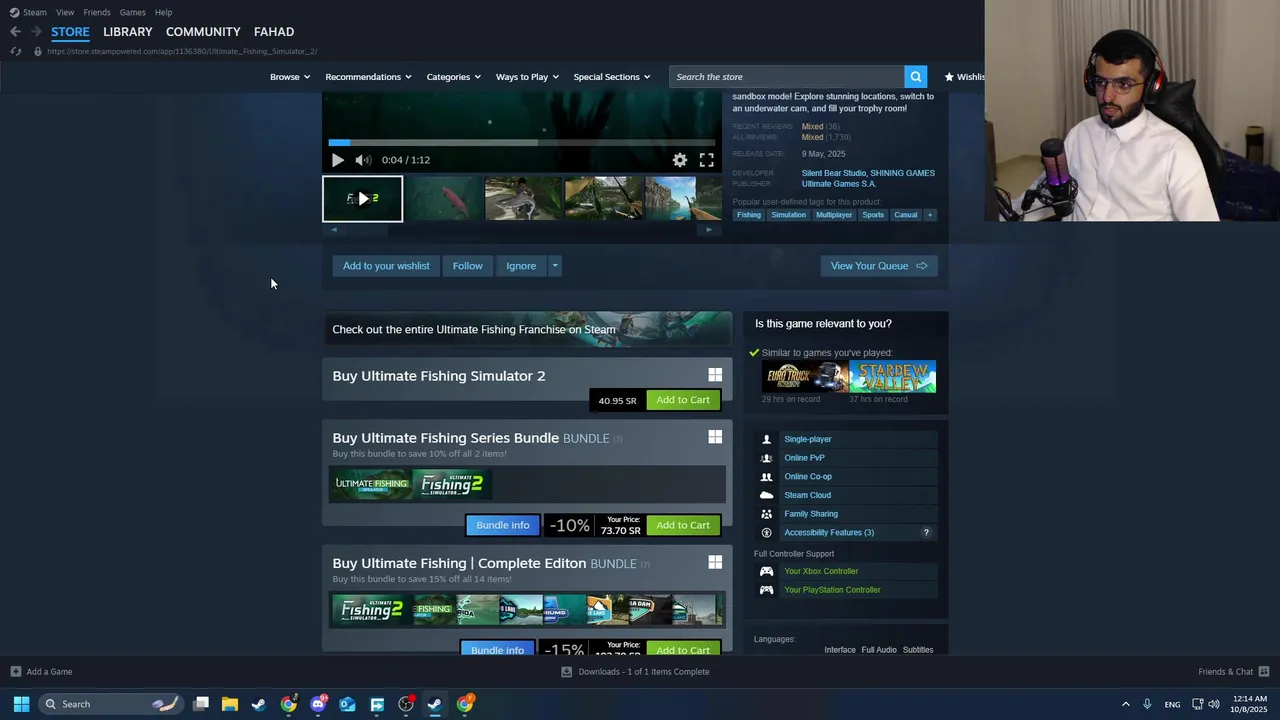Image resolution: width=1280 pixels, height=720 pixels.
Task: Open Bundle info for Complete Edition
Action: [x=497, y=649]
